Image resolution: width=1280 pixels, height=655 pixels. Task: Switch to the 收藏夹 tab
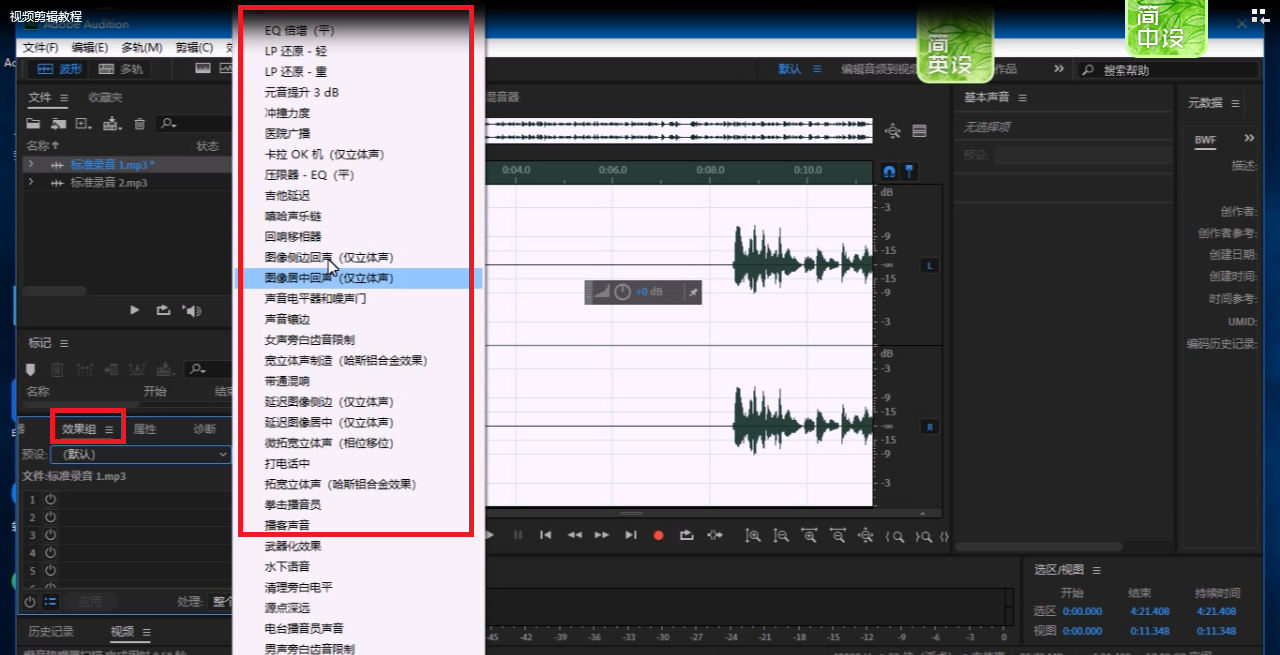point(105,97)
